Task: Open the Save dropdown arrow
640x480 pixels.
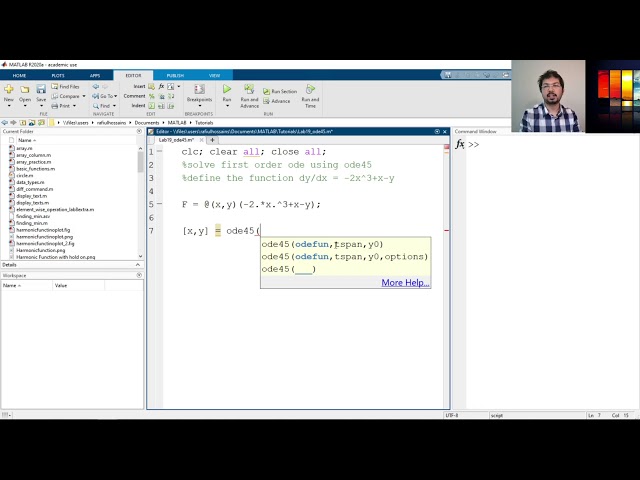Action: point(41,106)
